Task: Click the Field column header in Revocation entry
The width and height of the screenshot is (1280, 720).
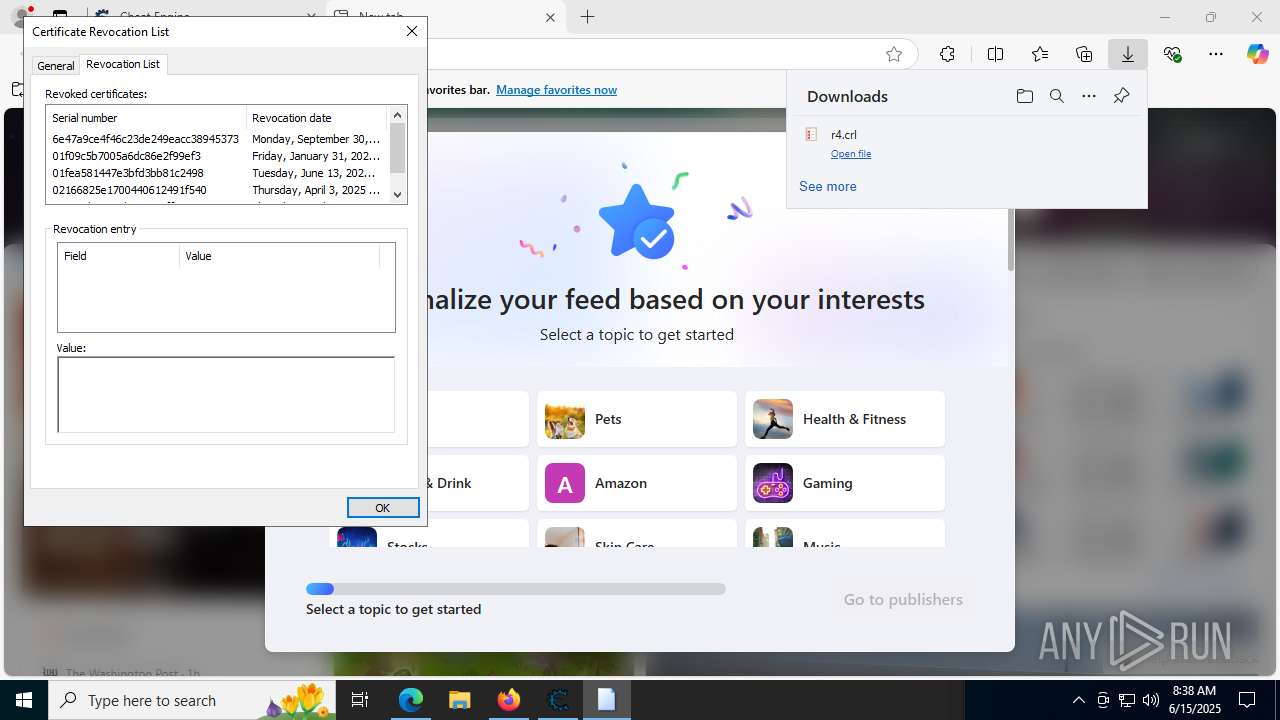Action: 119,256
